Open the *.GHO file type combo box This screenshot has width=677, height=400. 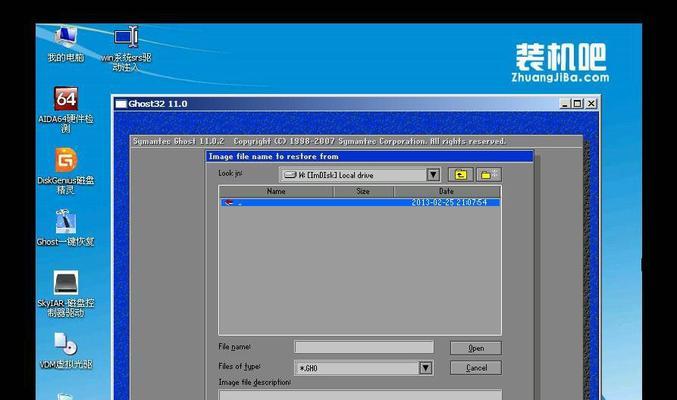[x=364, y=368]
